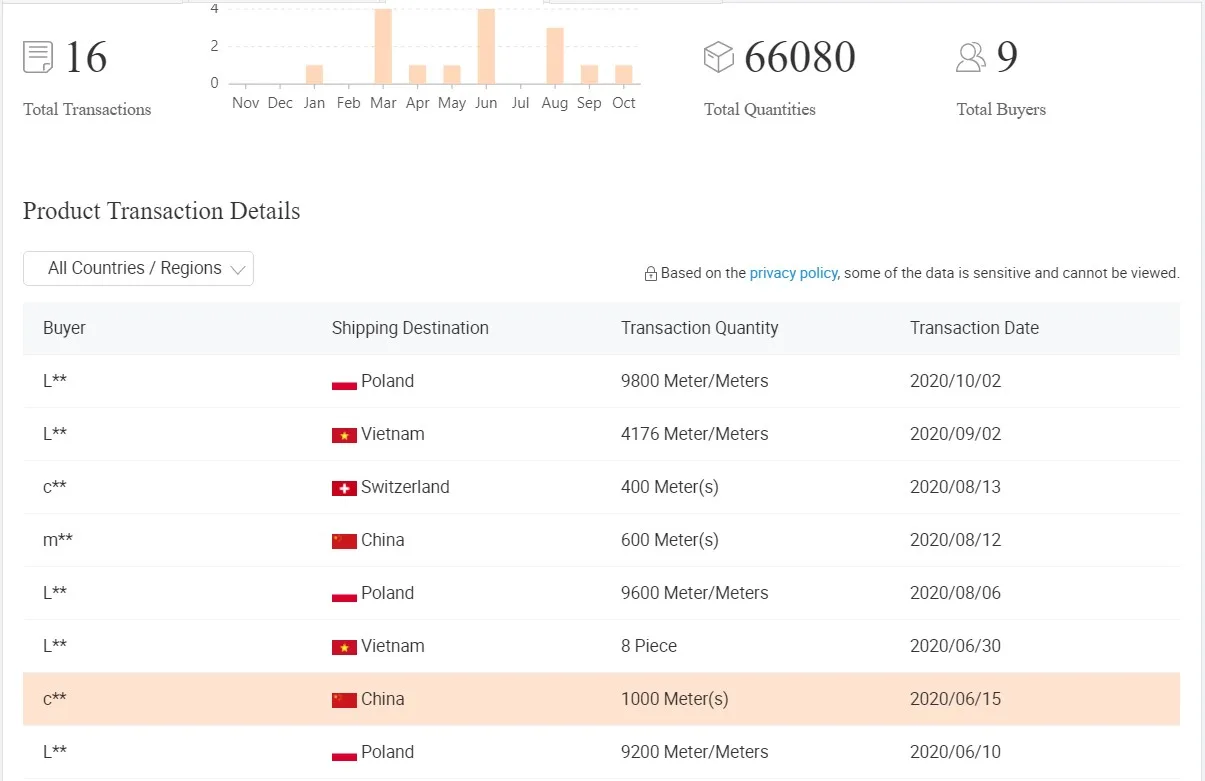Click the Total Buyers people icon
This screenshot has width=1205, height=781.
click(x=970, y=57)
